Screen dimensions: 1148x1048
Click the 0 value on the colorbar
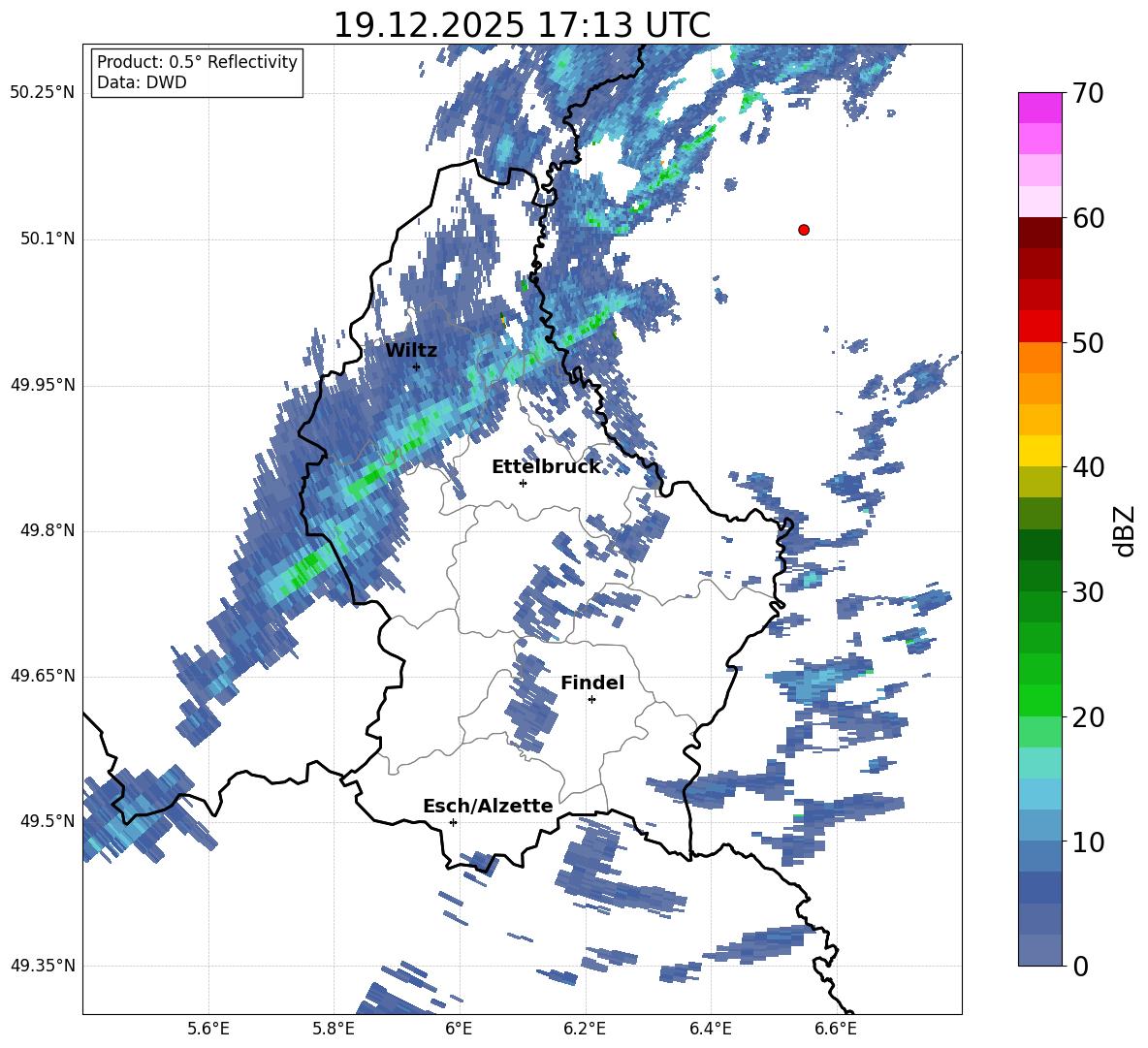pyautogui.click(x=1080, y=966)
